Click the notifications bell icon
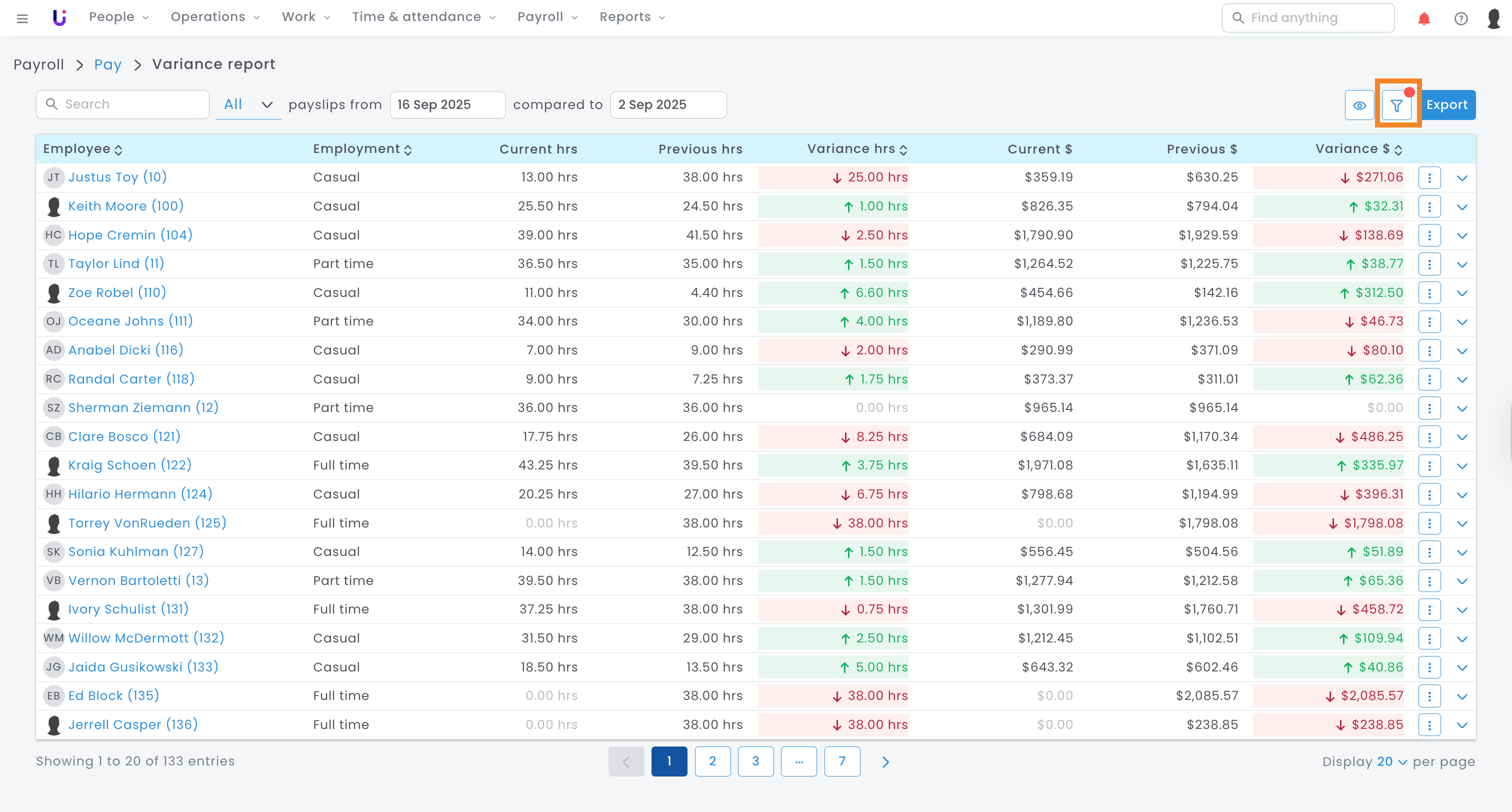The image size is (1512, 812). [1424, 18]
